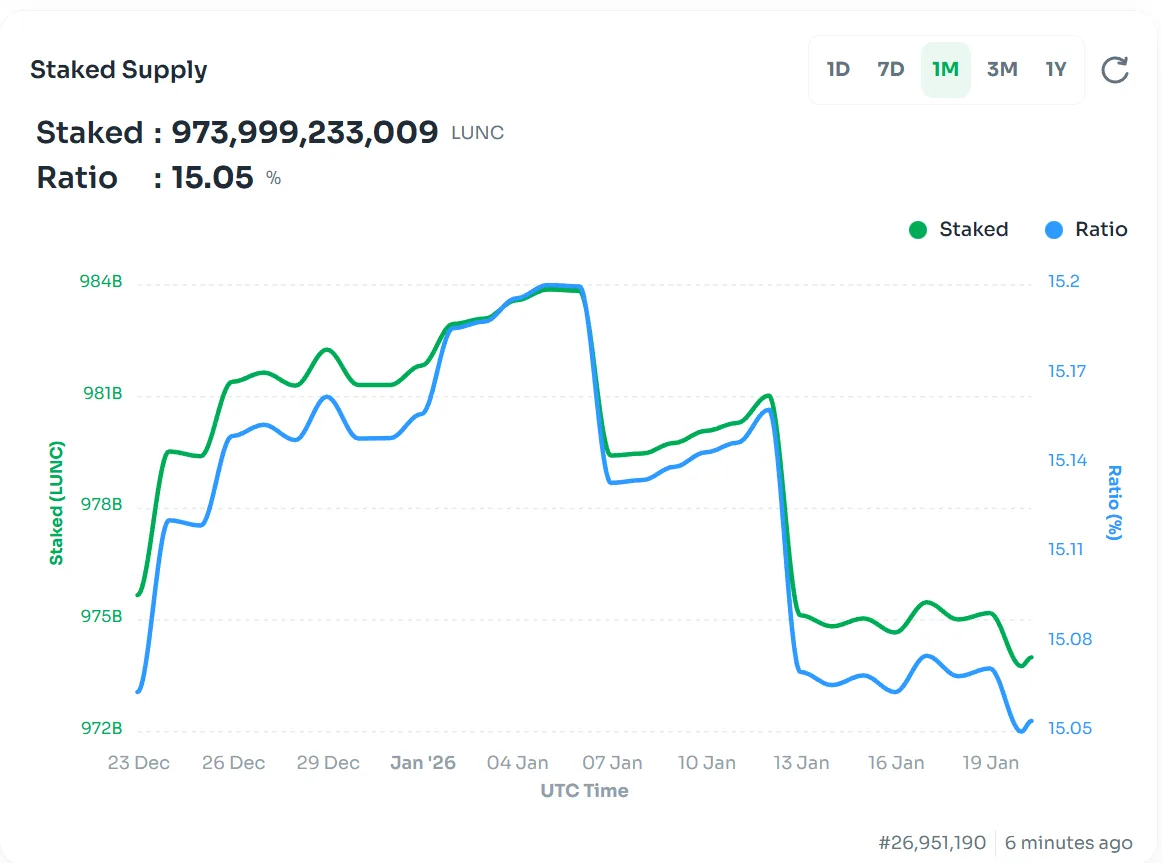Show the 1Y time range
The image size is (1162, 863).
tap(1056, 70)
